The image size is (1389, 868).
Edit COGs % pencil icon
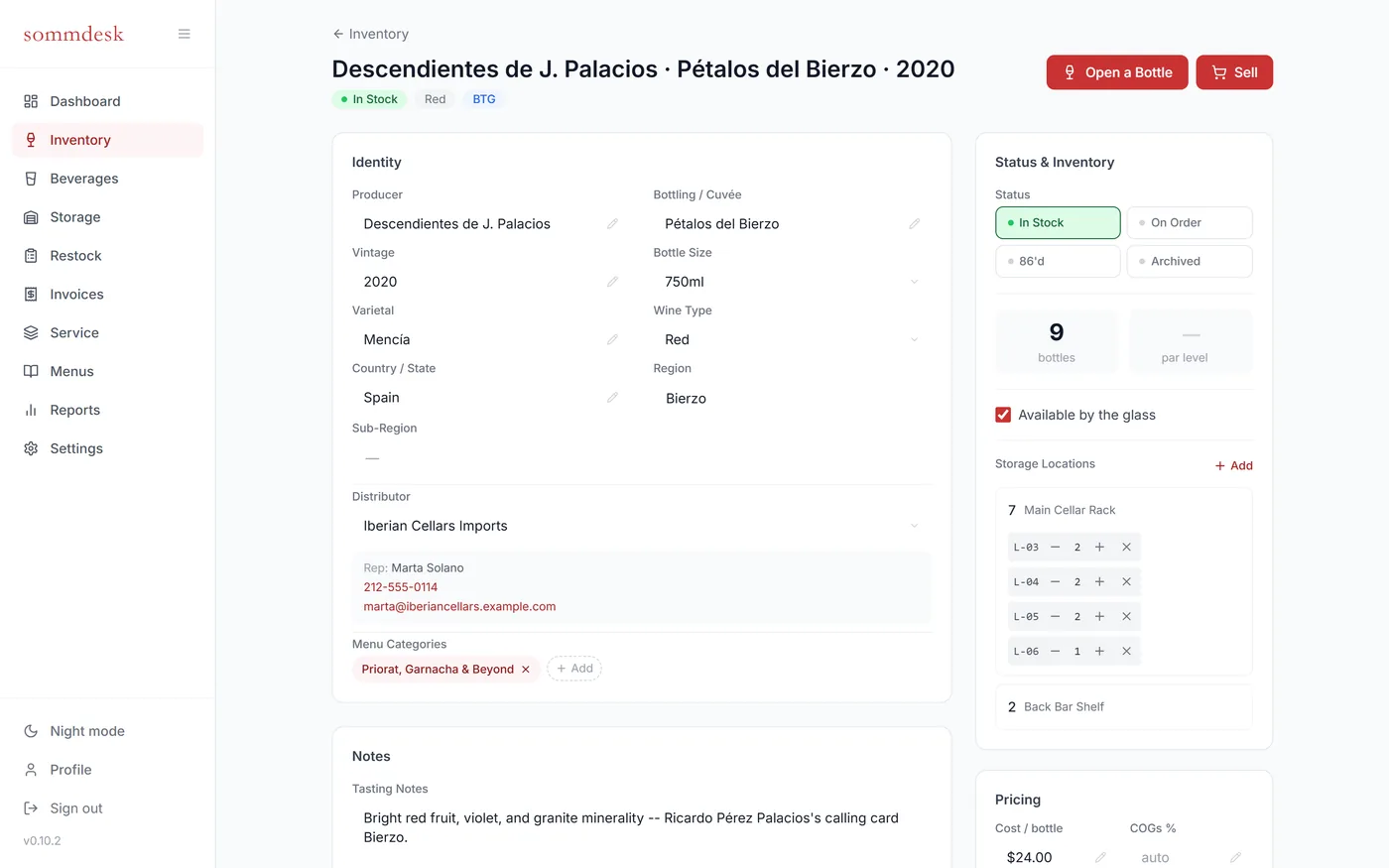coord(1235,857)
